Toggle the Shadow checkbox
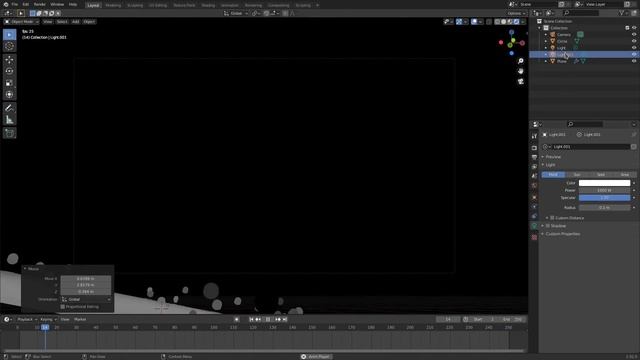Screen dimensions: 640x360 [548, 226]
